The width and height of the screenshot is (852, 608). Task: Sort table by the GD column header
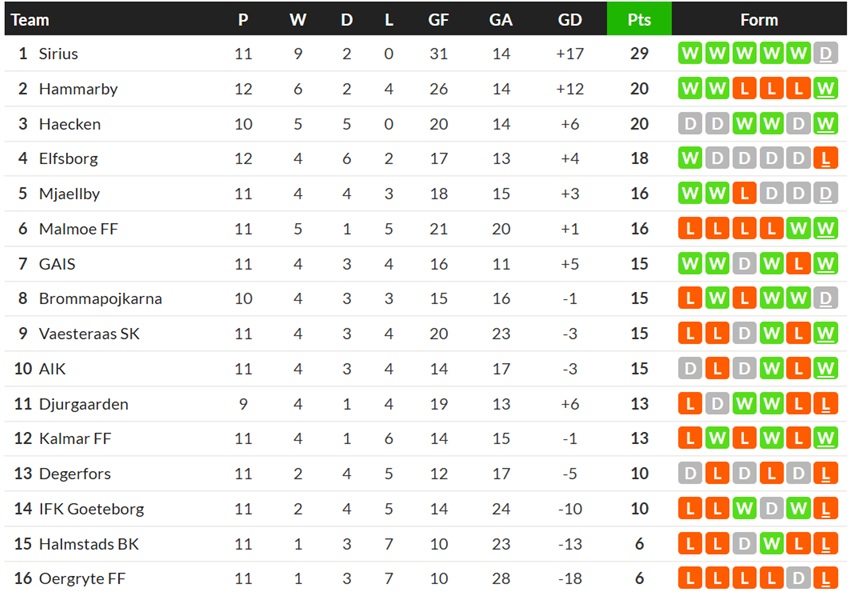(x=569, y=20)
